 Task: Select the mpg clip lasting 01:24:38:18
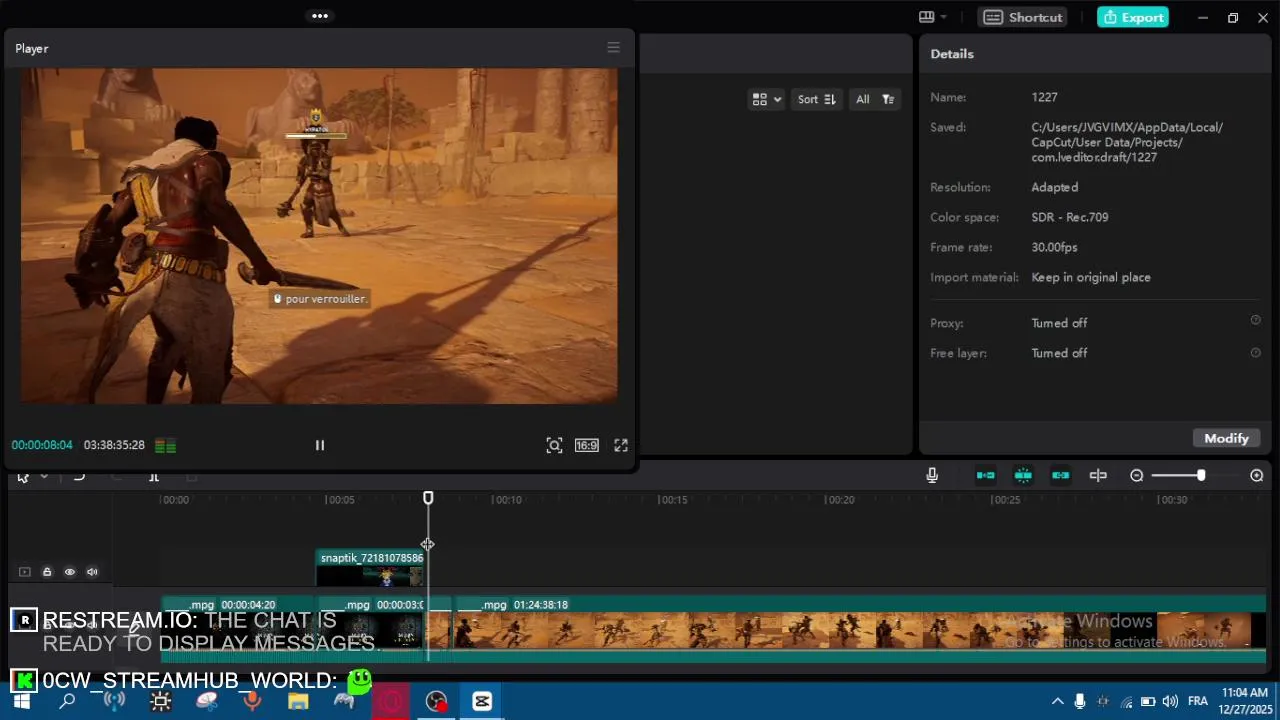point(861,628)
